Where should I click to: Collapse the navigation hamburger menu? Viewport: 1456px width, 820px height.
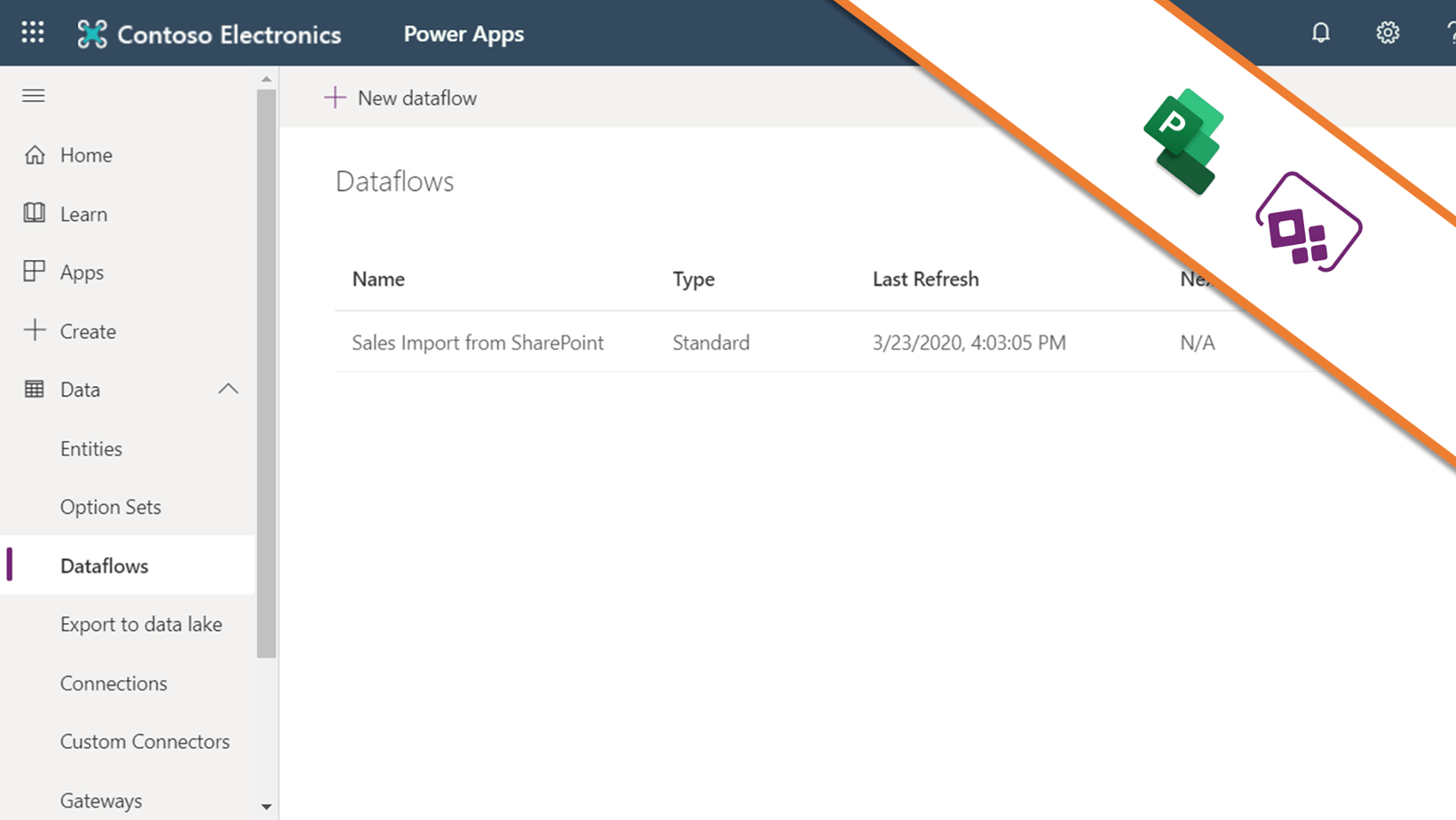coord(34,96)
